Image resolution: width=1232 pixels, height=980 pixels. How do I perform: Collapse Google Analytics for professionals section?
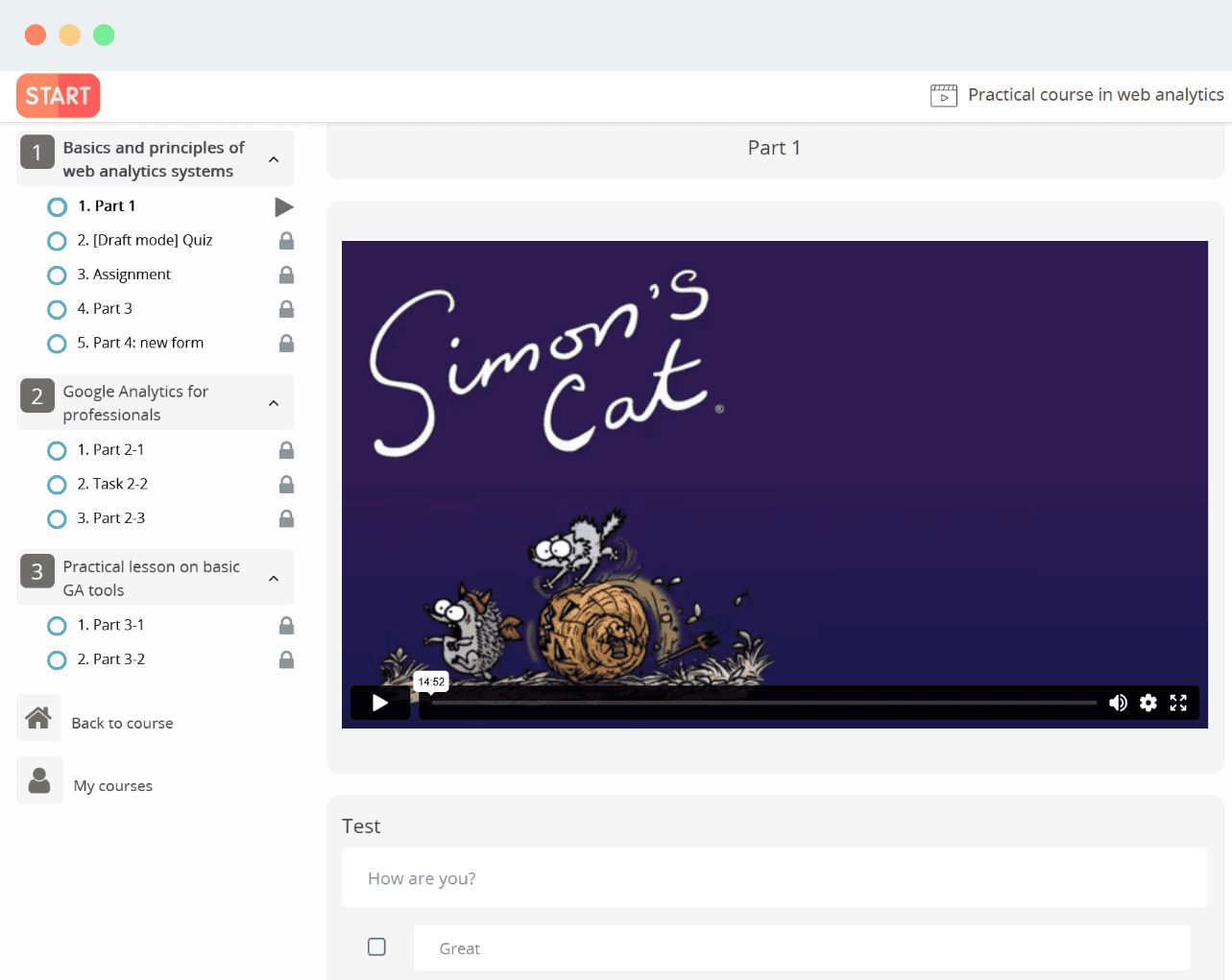click(274, 403)
